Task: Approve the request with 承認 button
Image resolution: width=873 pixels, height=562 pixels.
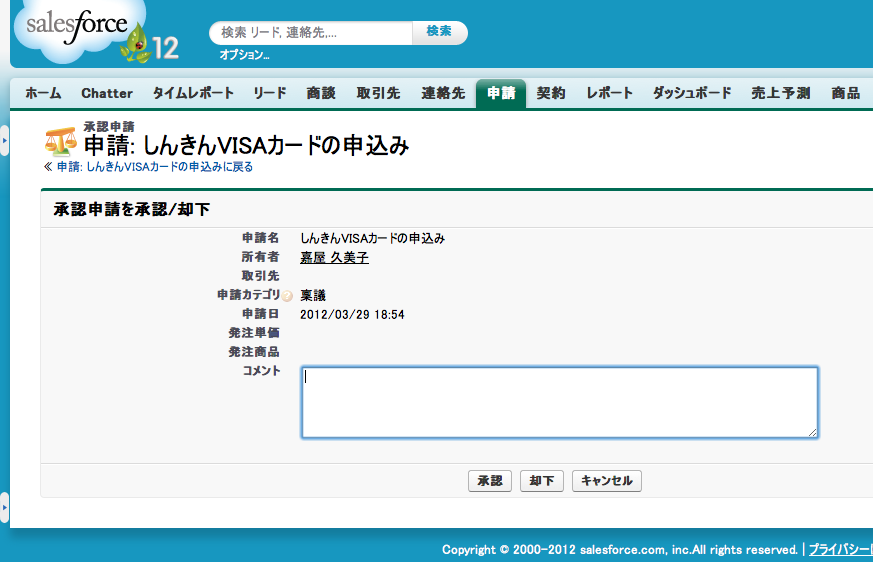Action: [x=490, y=481]
